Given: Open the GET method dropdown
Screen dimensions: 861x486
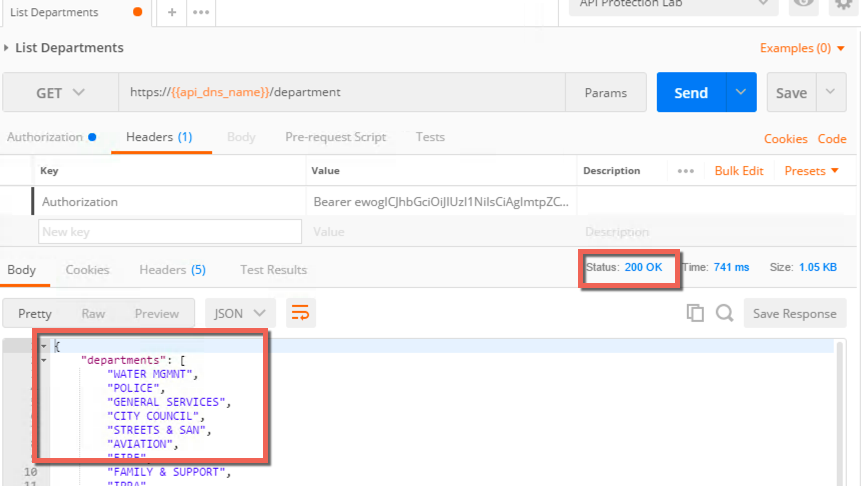Looking at the screenshot, I should coord(60,92).
